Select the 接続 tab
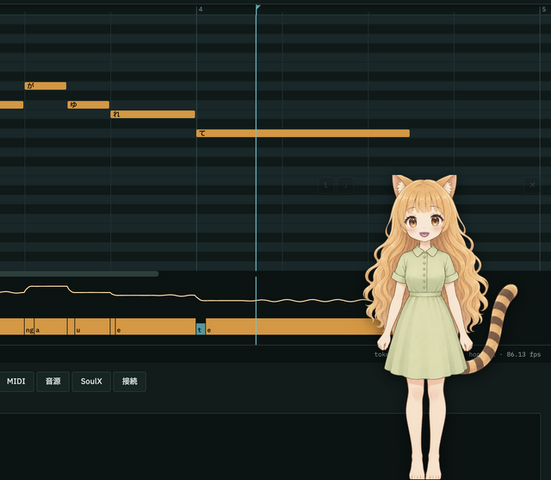 pos(130,381)
